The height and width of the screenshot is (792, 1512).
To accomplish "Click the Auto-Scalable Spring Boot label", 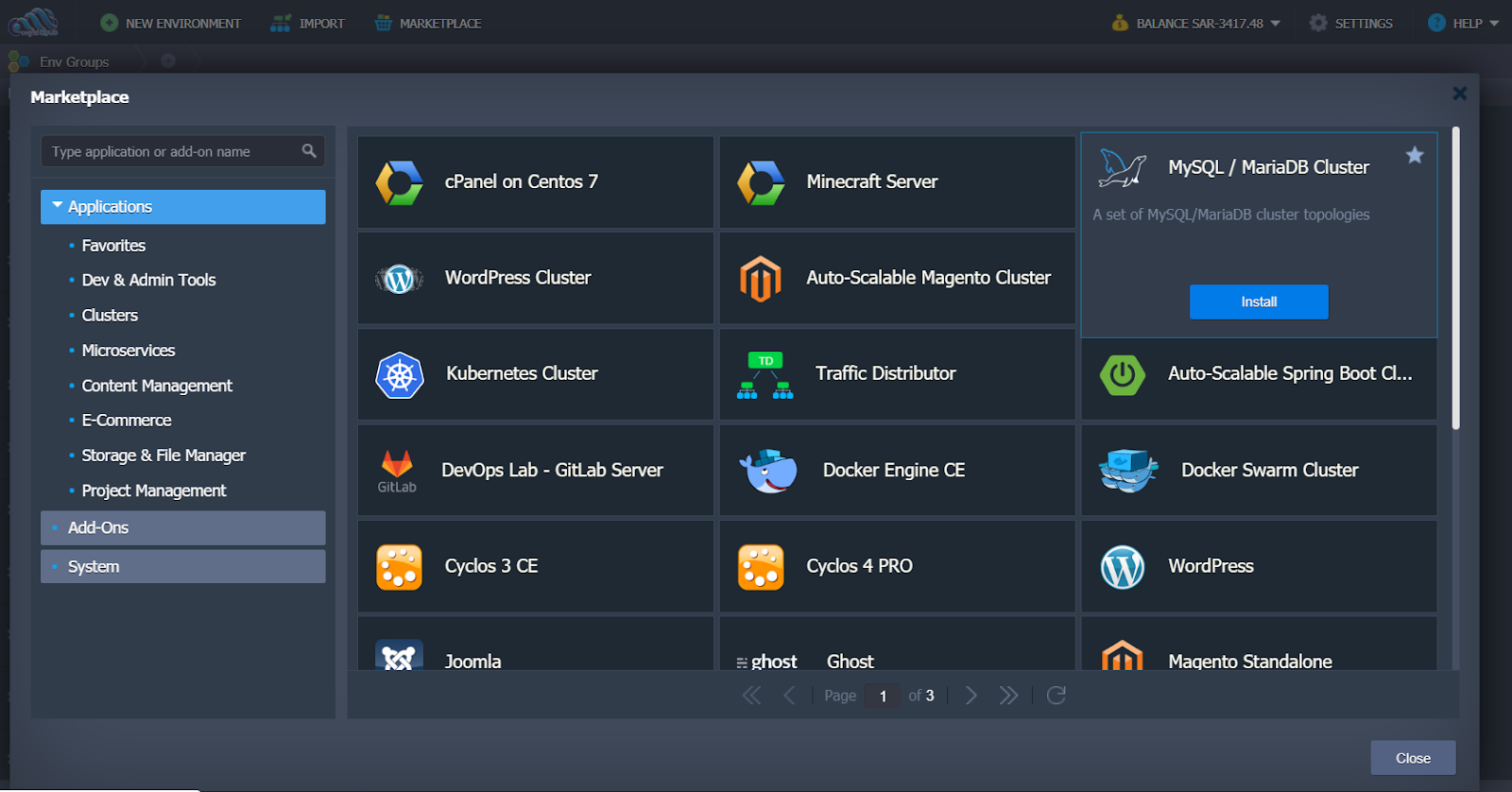I will [1290, 373].
